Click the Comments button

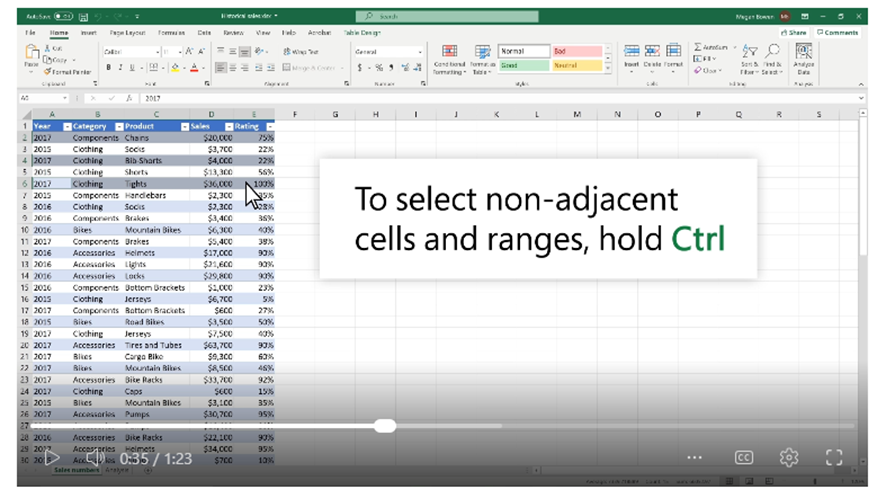(x=837, y=33)
